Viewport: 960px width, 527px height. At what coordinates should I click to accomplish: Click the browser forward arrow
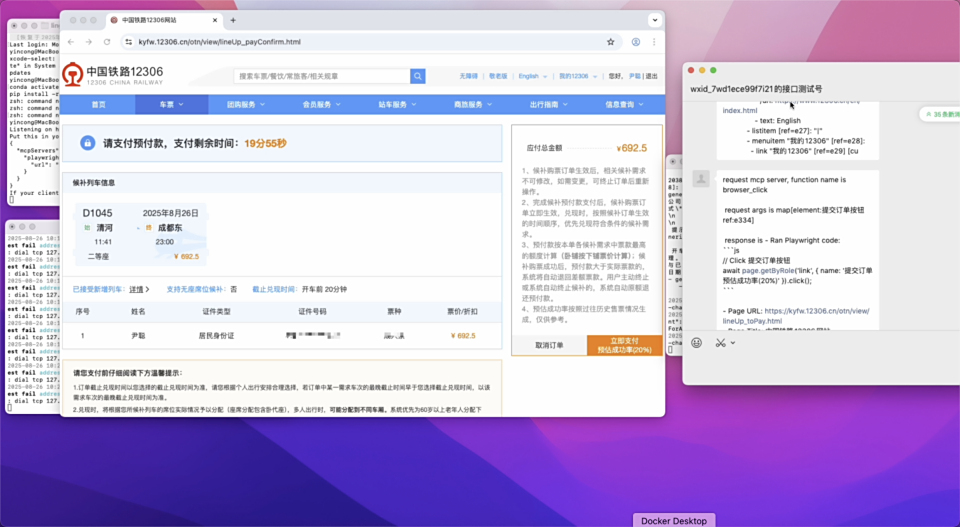click(89, 42)
